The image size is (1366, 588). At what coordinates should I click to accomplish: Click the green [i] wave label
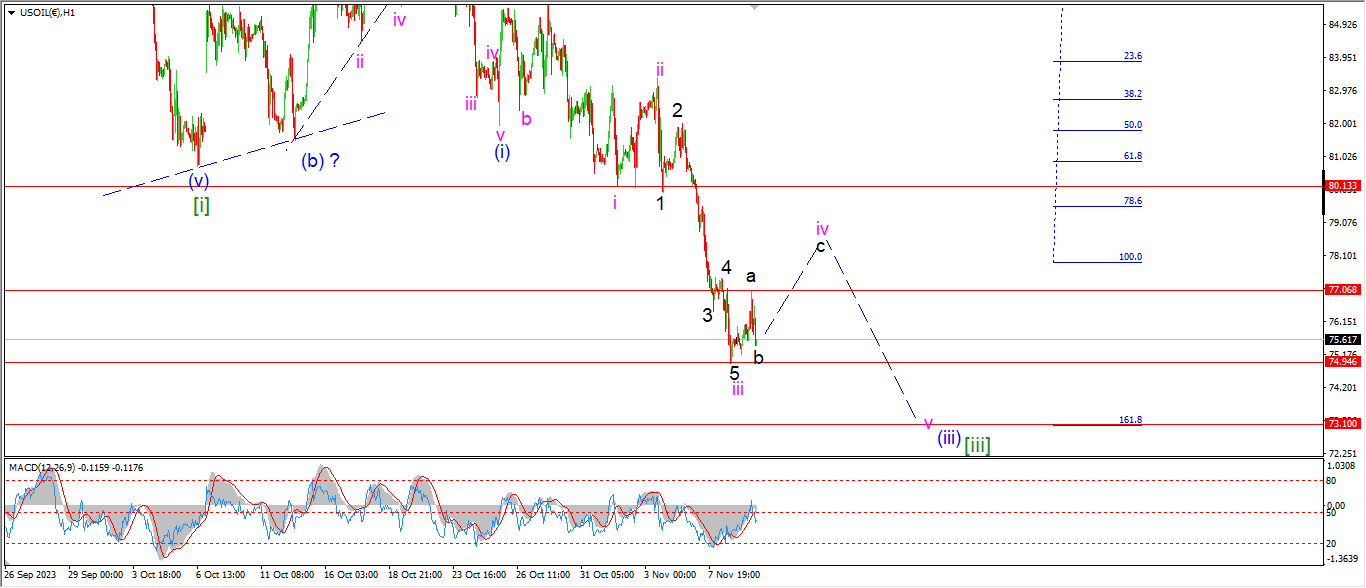click(x=201, y=205)
